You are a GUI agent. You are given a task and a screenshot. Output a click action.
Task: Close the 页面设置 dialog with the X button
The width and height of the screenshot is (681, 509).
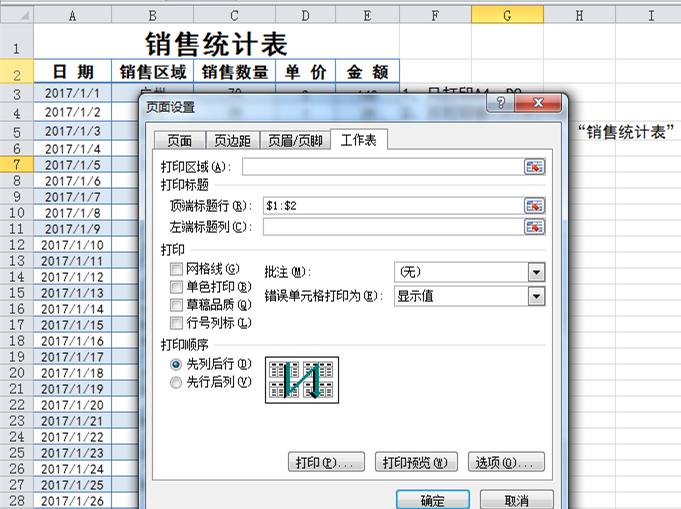[538, 103]
